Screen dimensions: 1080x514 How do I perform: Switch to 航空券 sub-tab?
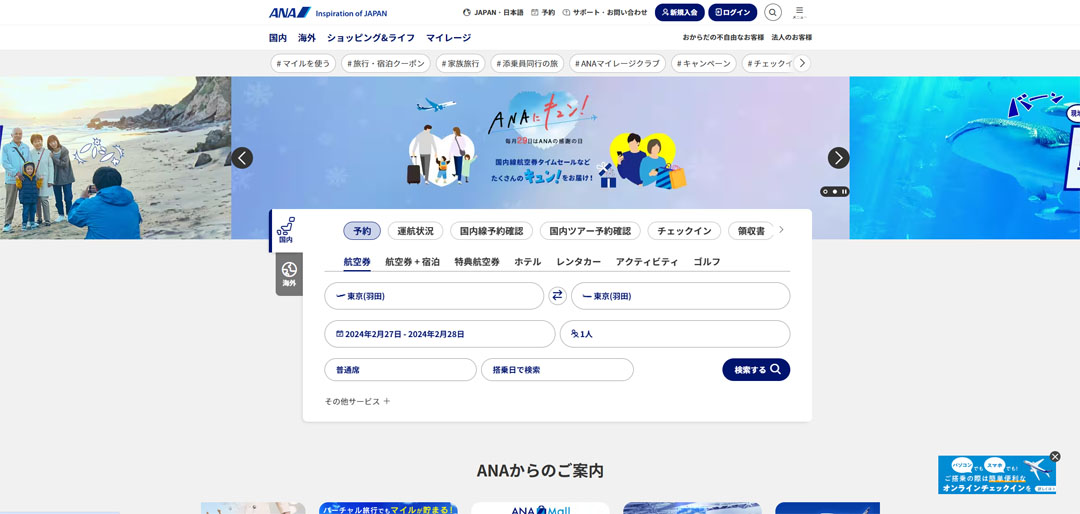point(357,262)
